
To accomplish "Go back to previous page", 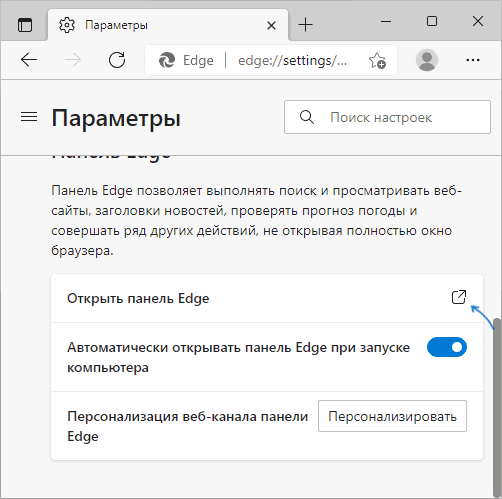I will coord(29,60).
